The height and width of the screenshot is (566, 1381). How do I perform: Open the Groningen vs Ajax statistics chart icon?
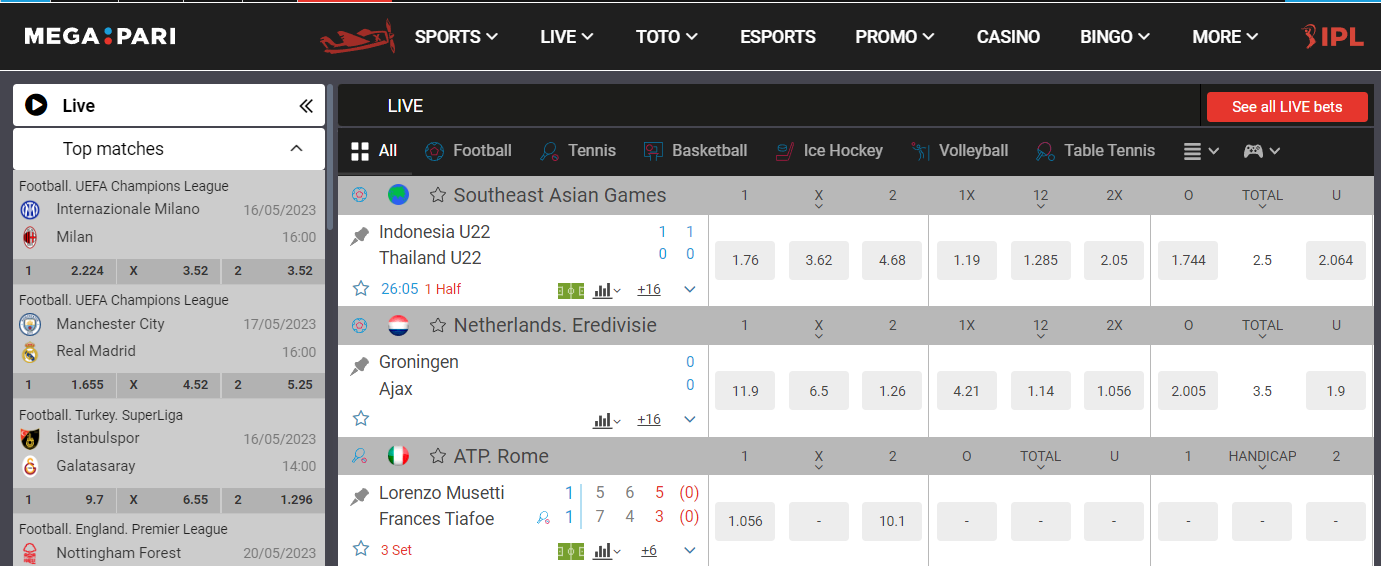(607, 420)
